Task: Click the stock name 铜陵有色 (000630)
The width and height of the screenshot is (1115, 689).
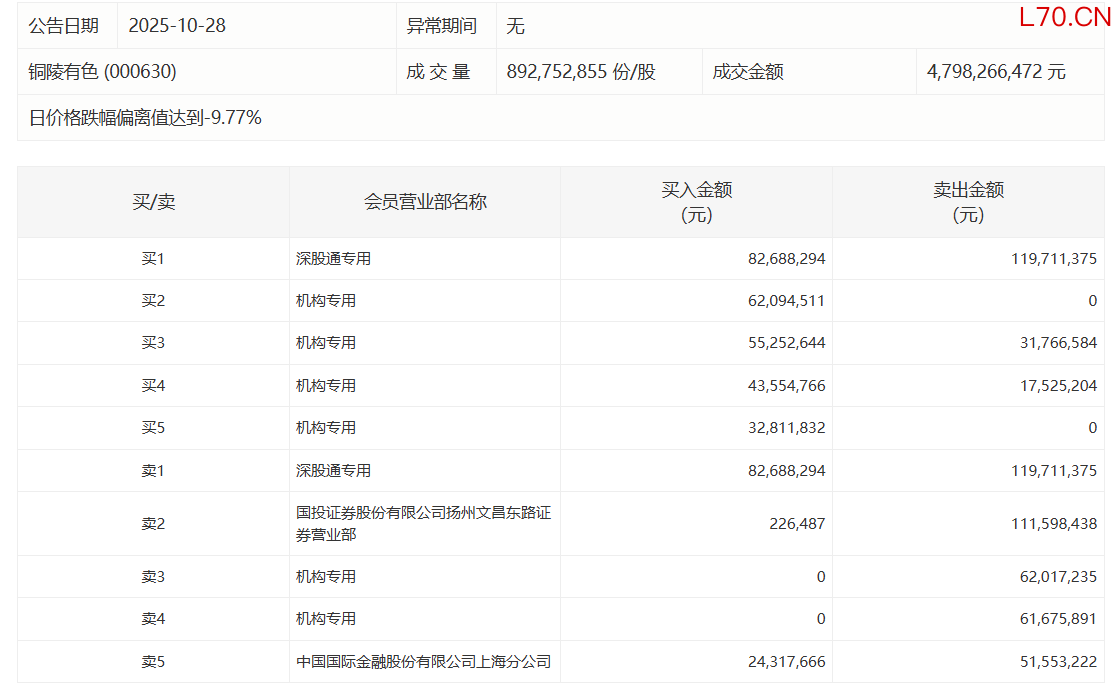Action: point(103,72)
